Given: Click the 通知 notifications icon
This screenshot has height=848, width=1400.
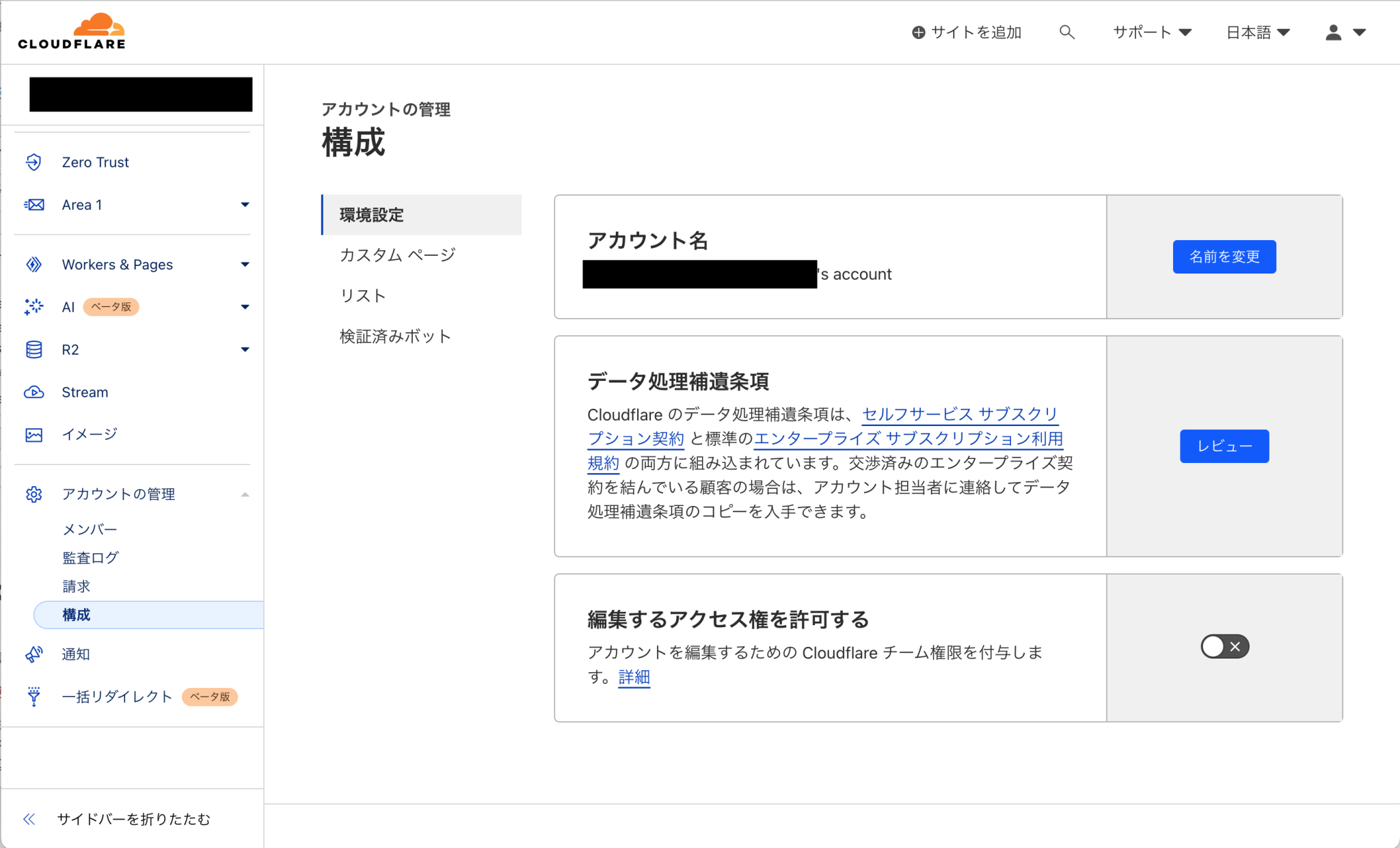Looking at the screenshot, I should [x=33, y=654].
